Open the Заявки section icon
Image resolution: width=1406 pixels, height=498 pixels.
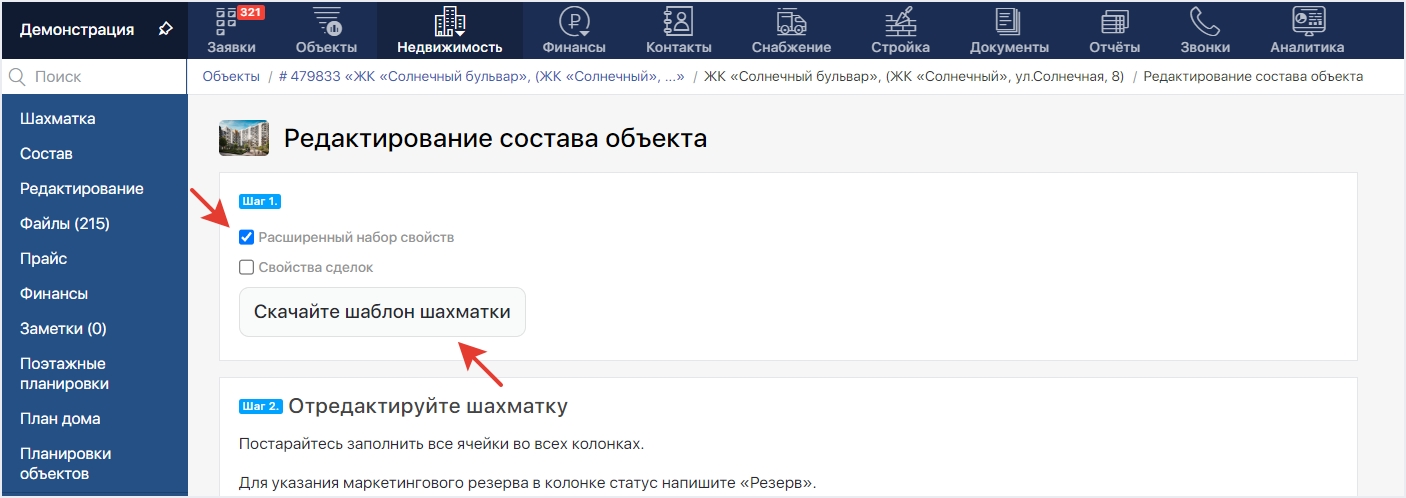(228, 21)
